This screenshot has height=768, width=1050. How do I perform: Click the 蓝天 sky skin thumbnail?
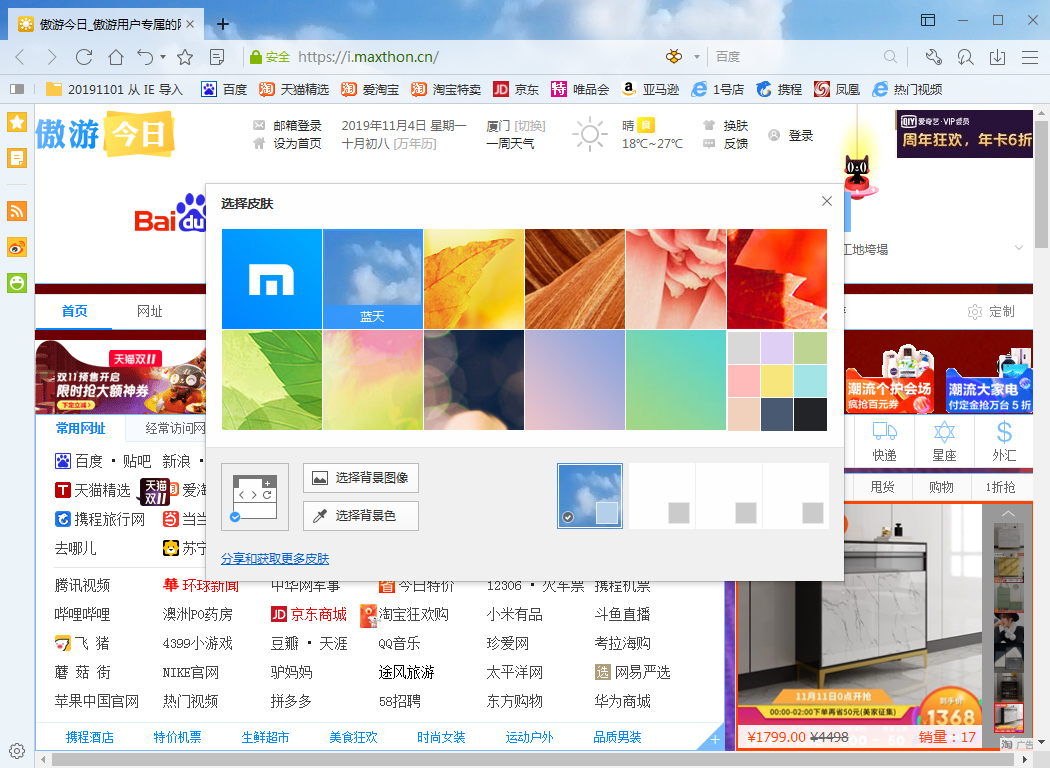(371, 280)
